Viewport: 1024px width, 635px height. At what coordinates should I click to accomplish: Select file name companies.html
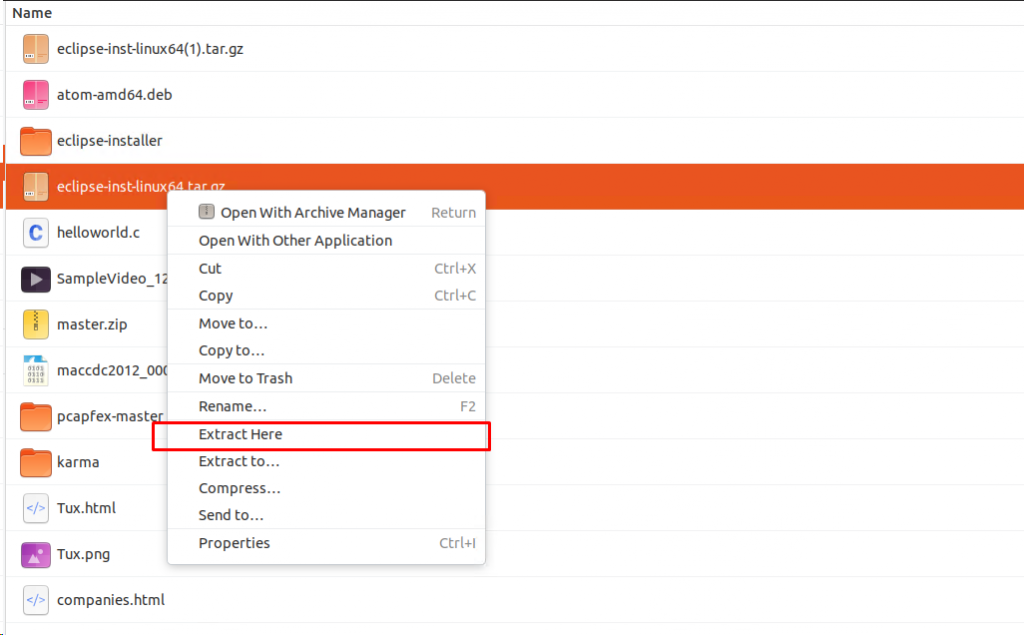pos(111,600)
